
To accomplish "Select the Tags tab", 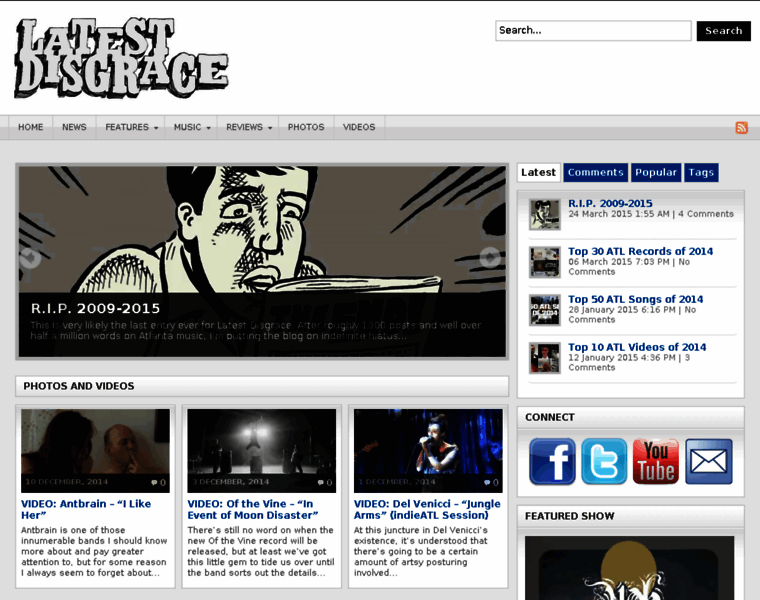I will pyautogui.click(x=701, y=172).
